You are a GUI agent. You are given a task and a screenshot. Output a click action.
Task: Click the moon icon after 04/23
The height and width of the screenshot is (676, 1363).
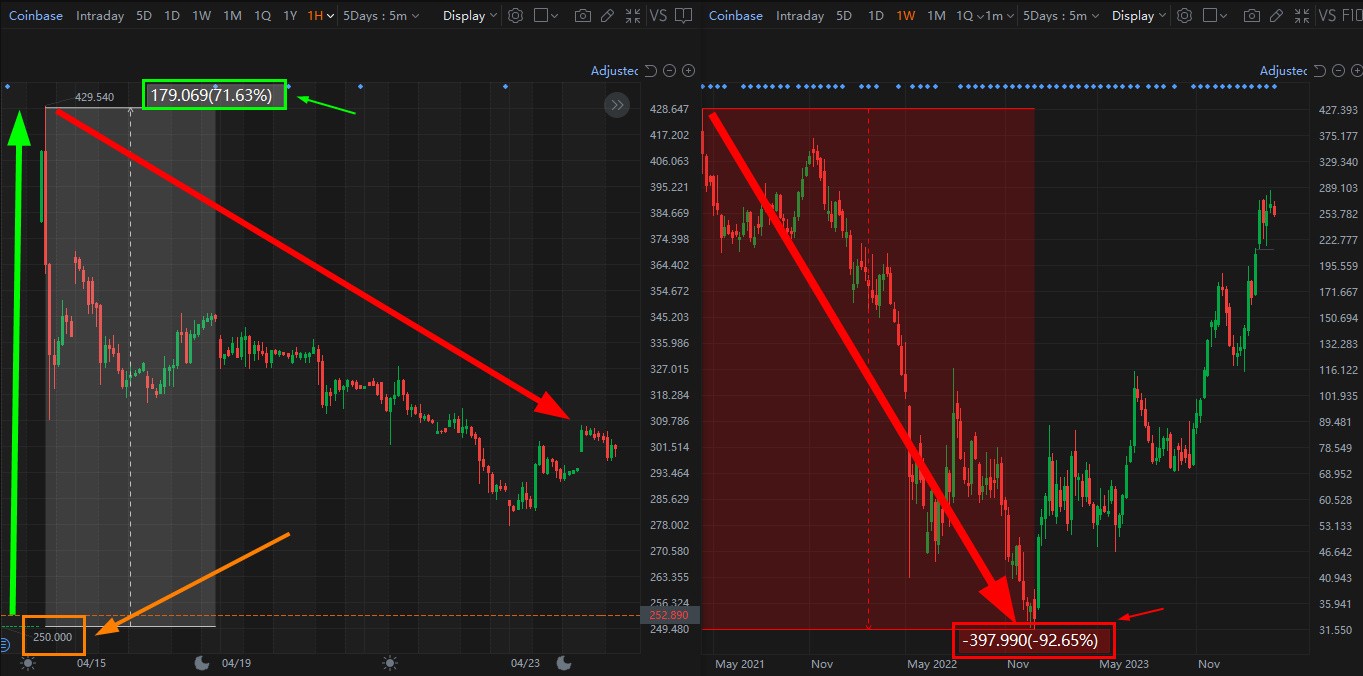tap(564, 663)
